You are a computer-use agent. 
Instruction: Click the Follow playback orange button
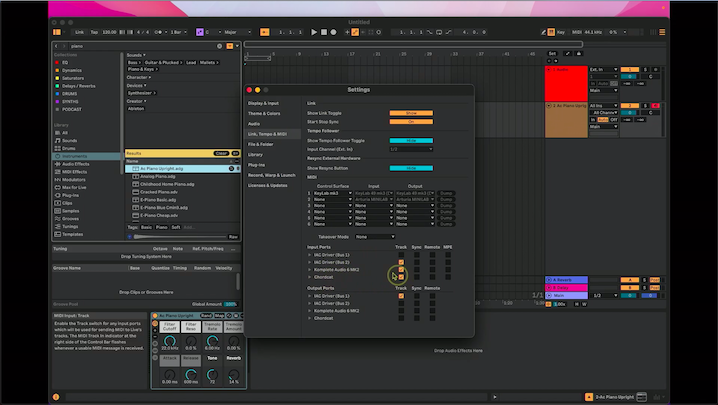pyautogui.click(x=265, y=32)
